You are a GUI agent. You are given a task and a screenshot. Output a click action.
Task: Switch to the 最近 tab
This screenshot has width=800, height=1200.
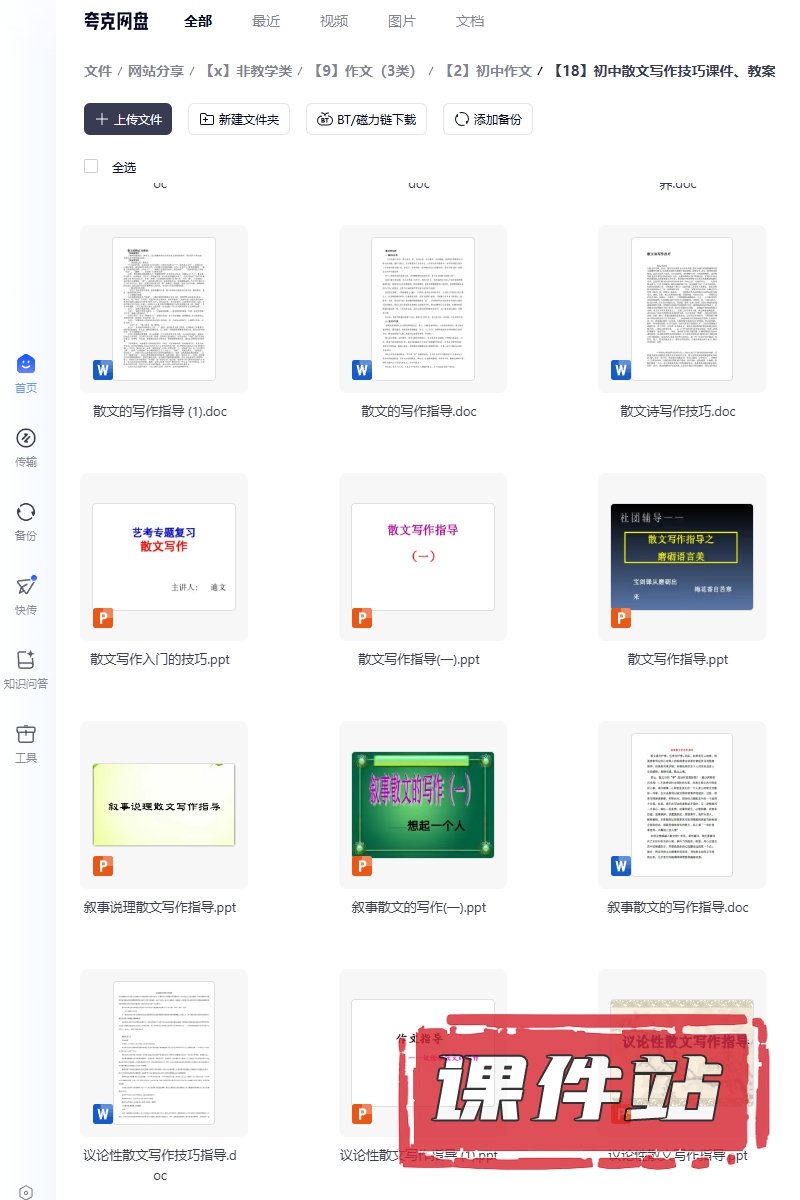pos(266,21)
